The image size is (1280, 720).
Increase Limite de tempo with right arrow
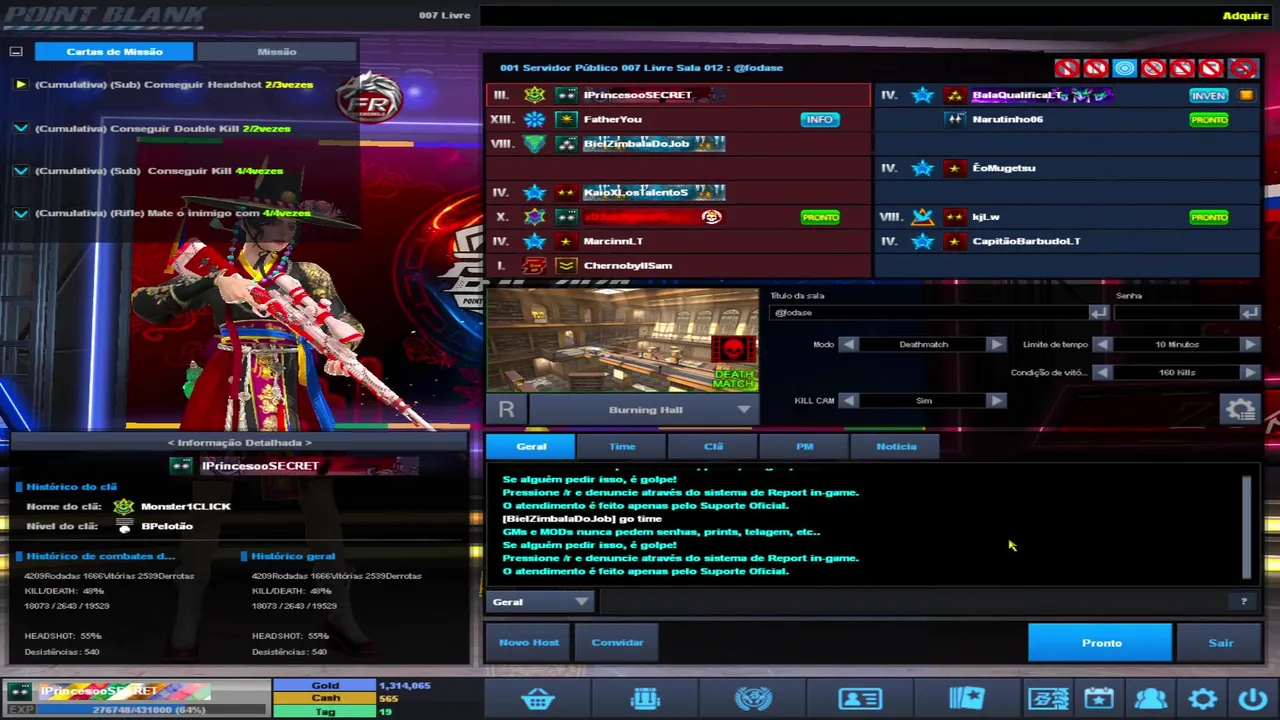coord(1250,344)
